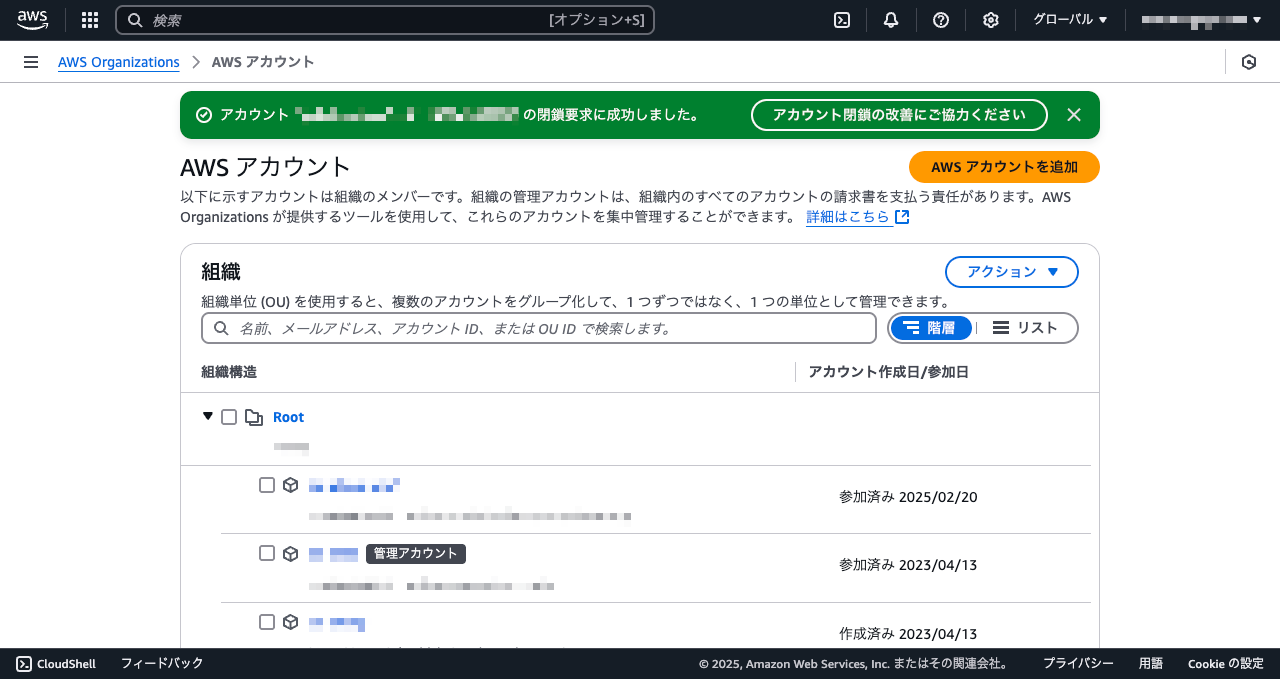Open the Root link
This screenshot has height=679, width=1280.
pos(288,417)
